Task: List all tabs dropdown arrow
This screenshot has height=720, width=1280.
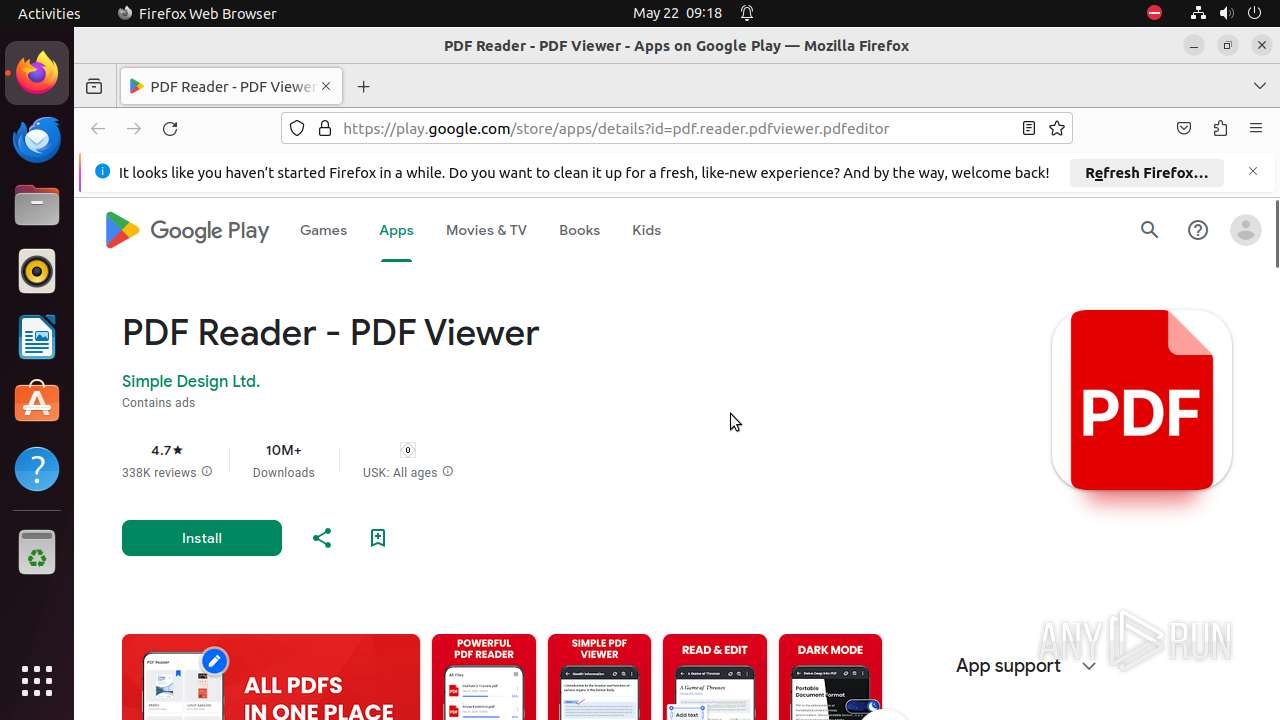Action: pyautogui.click(x=1260, y=87)
